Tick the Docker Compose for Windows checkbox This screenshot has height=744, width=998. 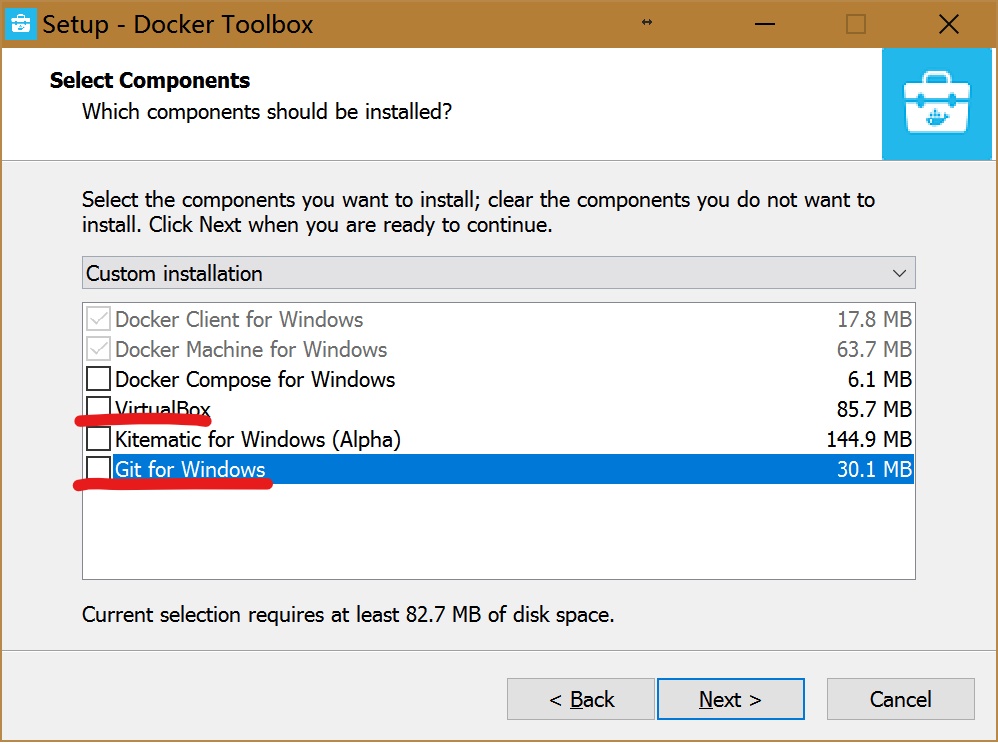point(98,380)
